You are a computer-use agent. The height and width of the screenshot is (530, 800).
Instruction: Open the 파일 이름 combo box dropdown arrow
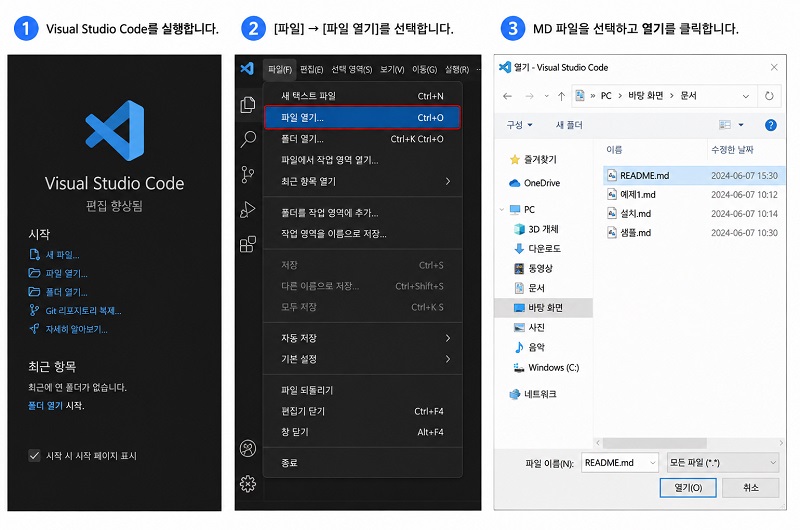pos(653,463)
